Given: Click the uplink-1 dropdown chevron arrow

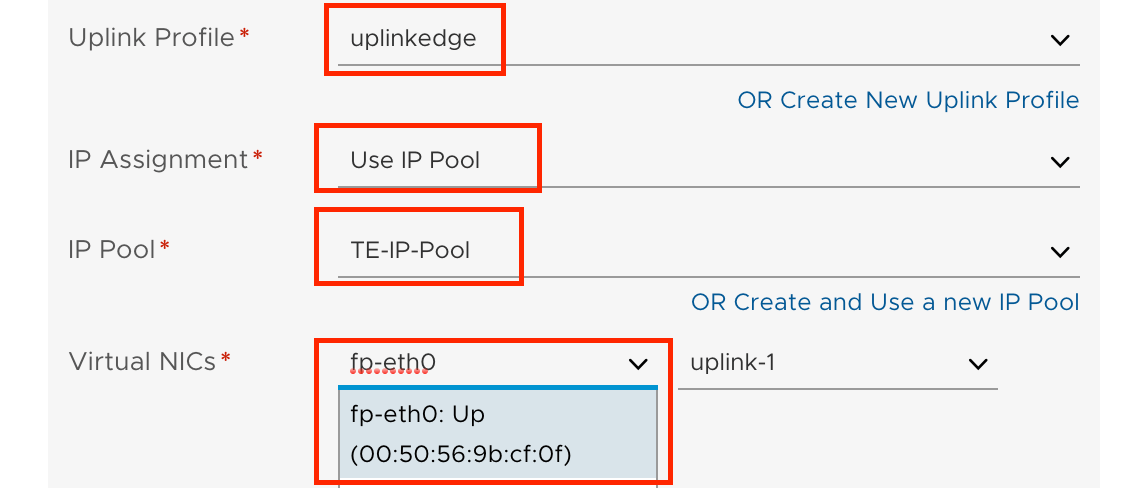Looking at the screenshot, I should tap(978, 364).
